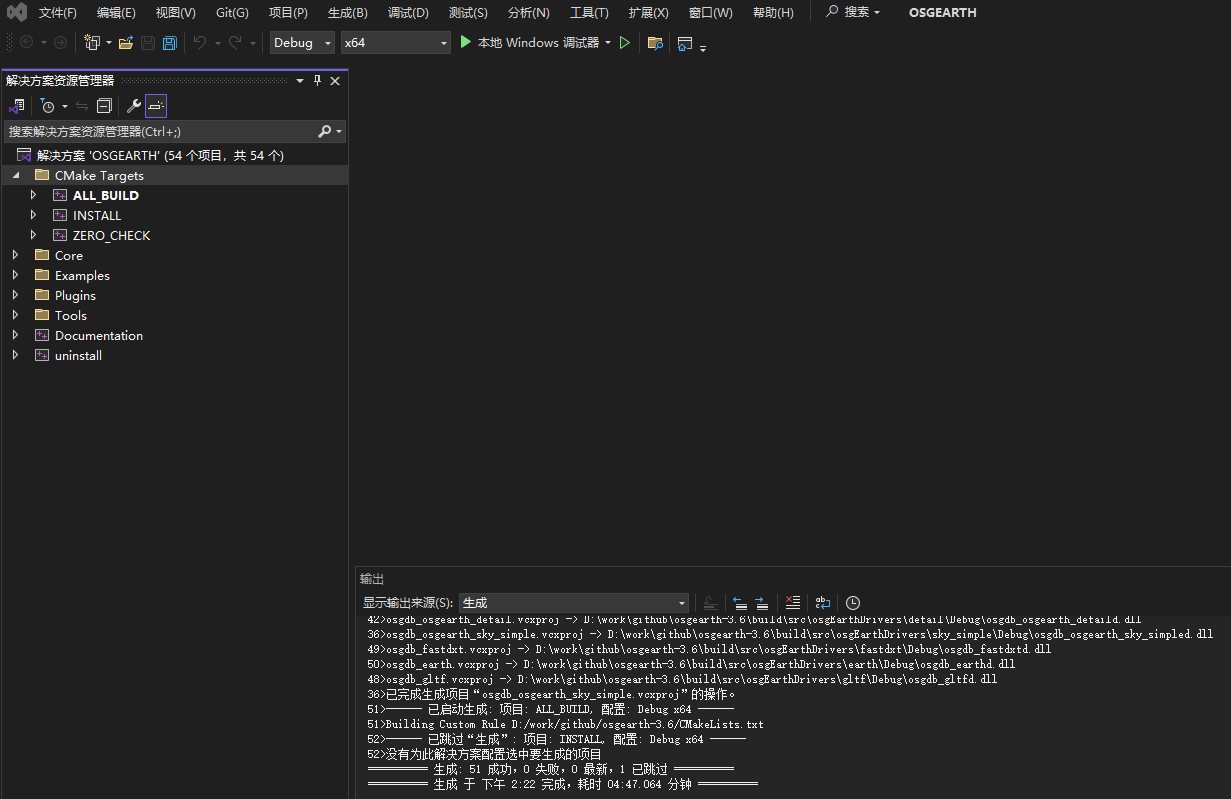Viewport: 1231px width, 799px height.
Task: Expand the Documentation project
Action: point(15,335)
